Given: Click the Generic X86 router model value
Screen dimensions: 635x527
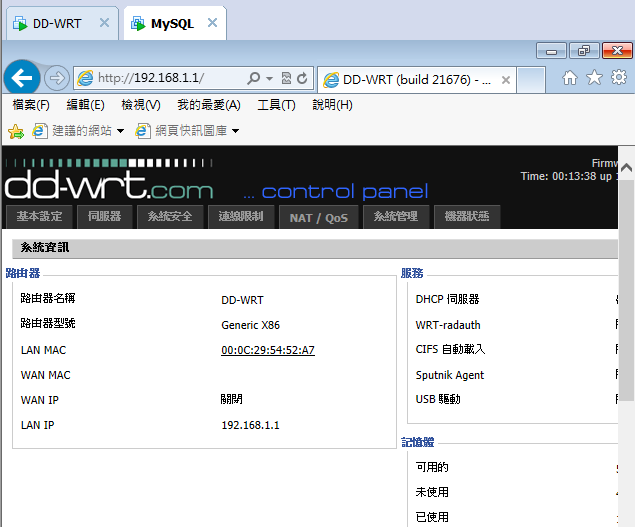Looking at the screenshot, I should 250,325.
